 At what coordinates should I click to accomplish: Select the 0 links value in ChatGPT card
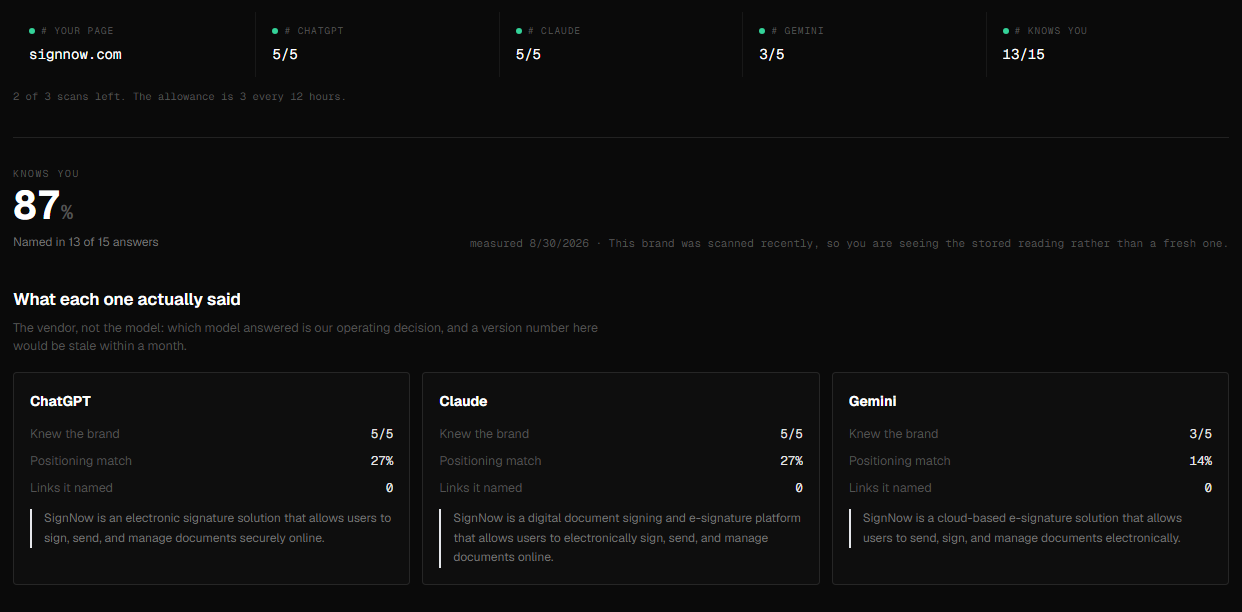(389, 488)
